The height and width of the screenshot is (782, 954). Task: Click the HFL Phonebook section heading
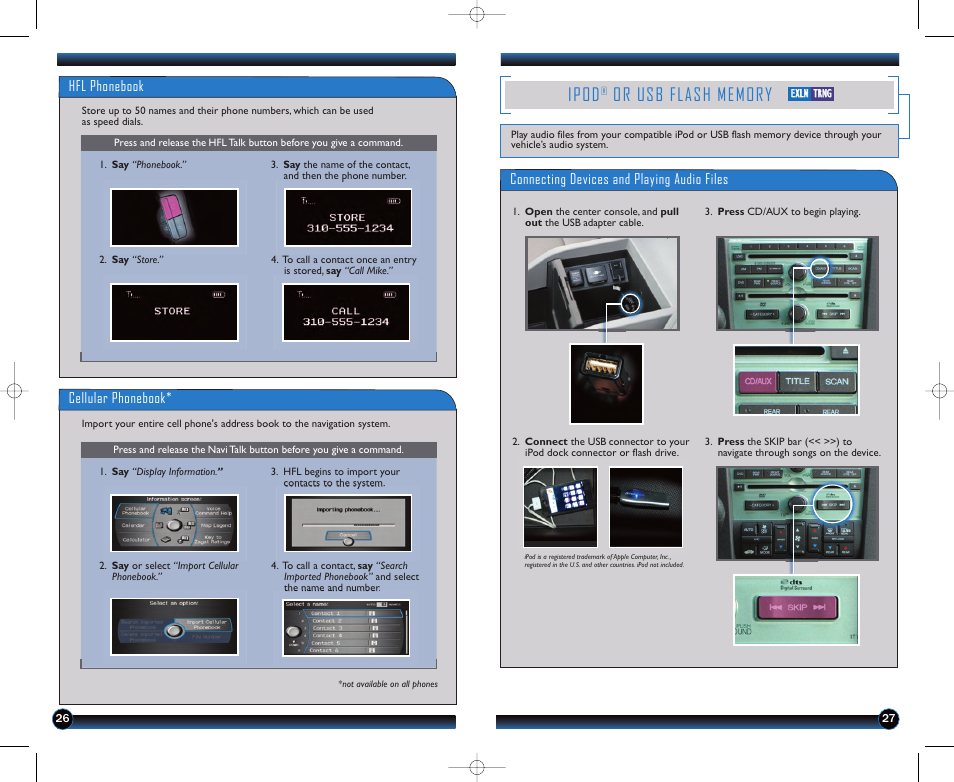click(106, 86)
